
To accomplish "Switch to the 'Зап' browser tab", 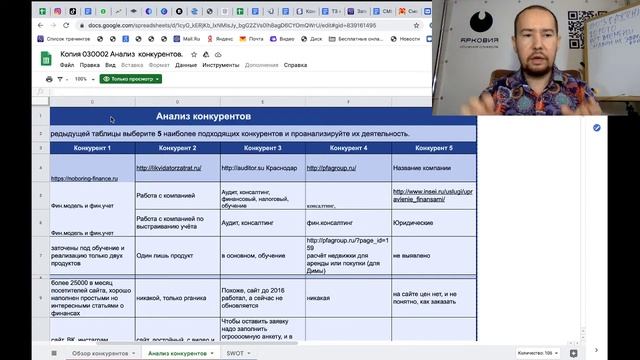I will point(357,11).
